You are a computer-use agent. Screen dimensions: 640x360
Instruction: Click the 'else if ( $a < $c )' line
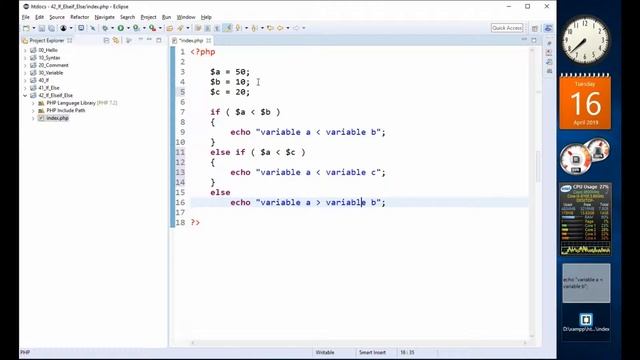[x=258, y=152]
